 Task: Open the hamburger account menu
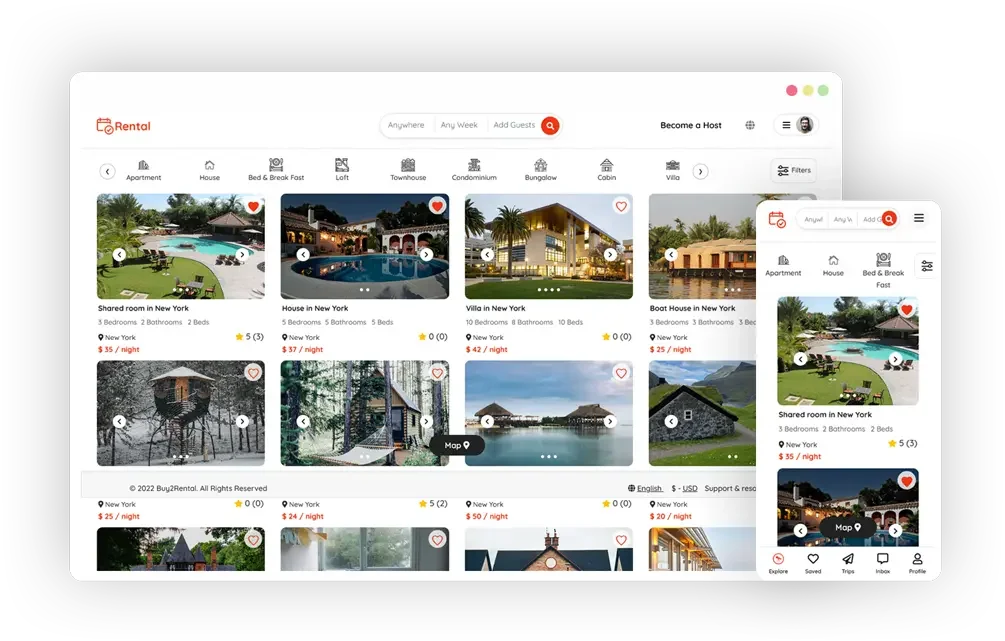pos(786,125)
